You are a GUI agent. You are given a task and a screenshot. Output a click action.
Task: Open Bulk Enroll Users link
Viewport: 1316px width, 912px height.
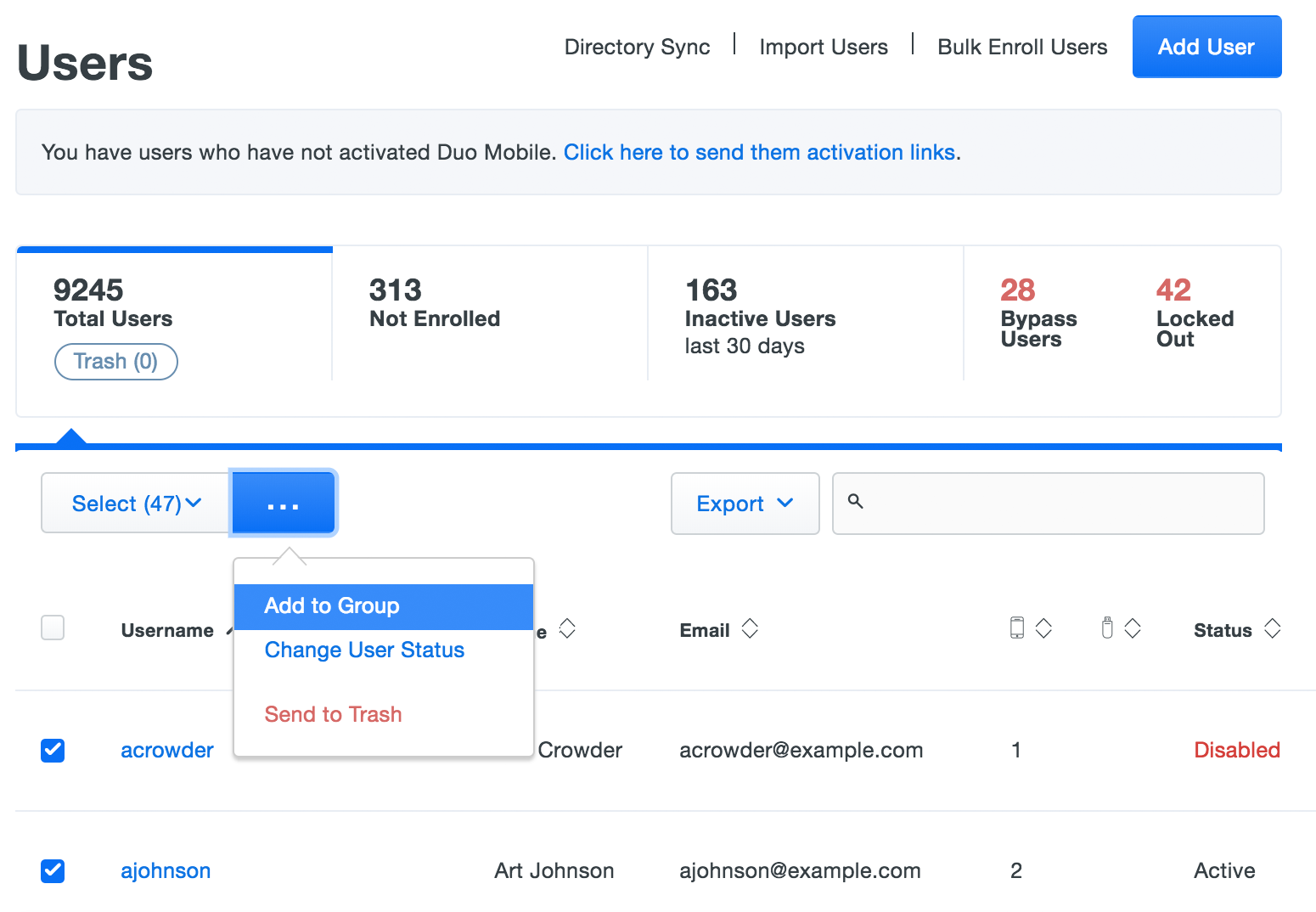coord(1022,47)
